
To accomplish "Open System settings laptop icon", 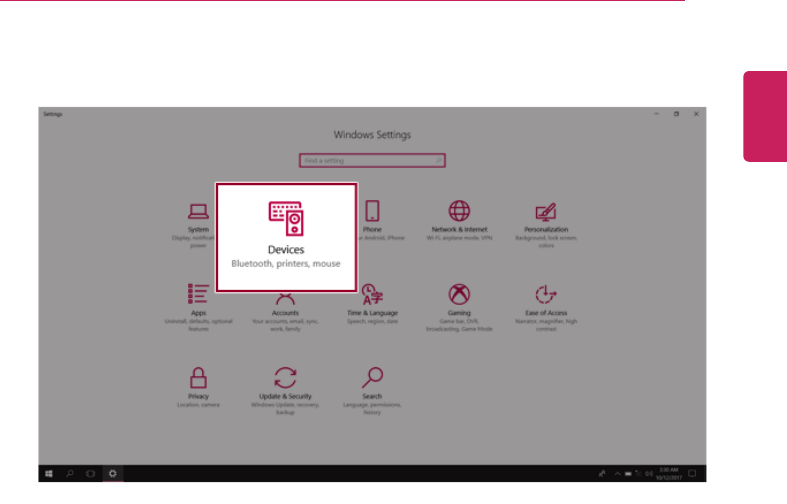I will point(198,211).
